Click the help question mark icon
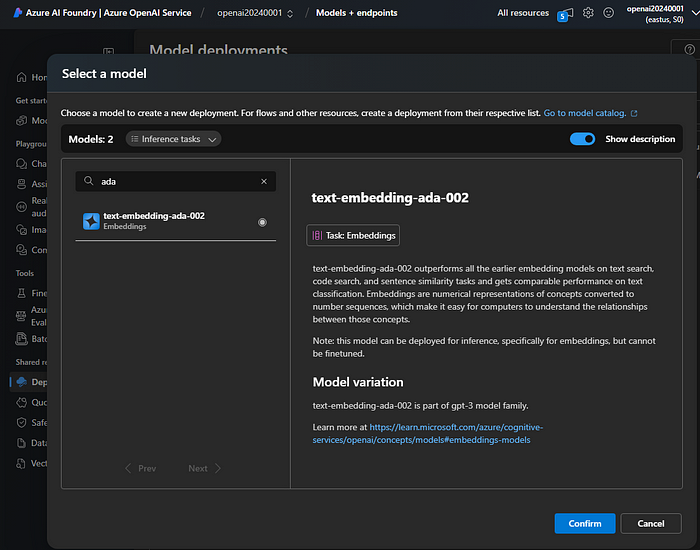 click(688, 49)
